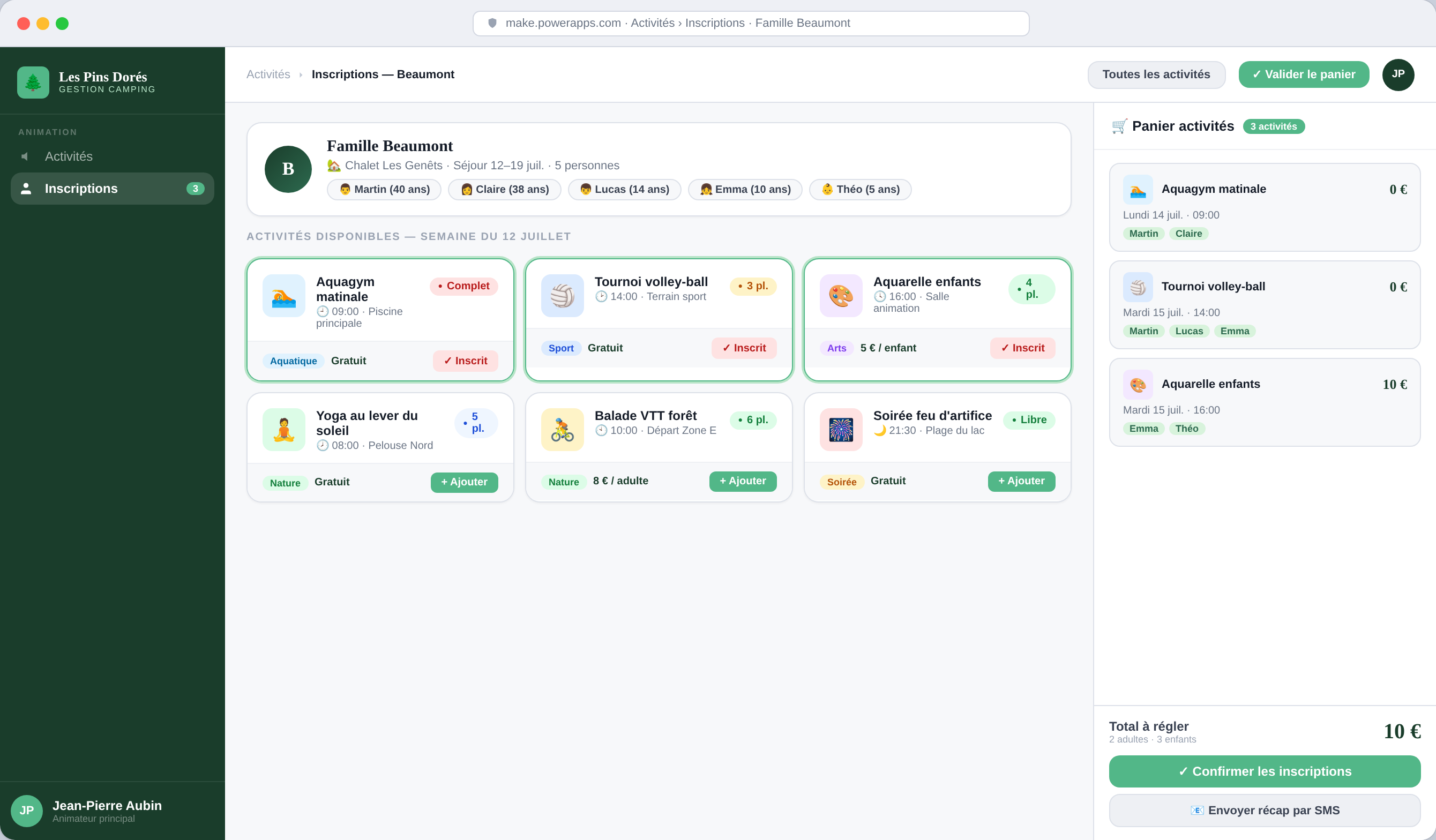Select the Théo (5 ans) member chip

point(860,190)
